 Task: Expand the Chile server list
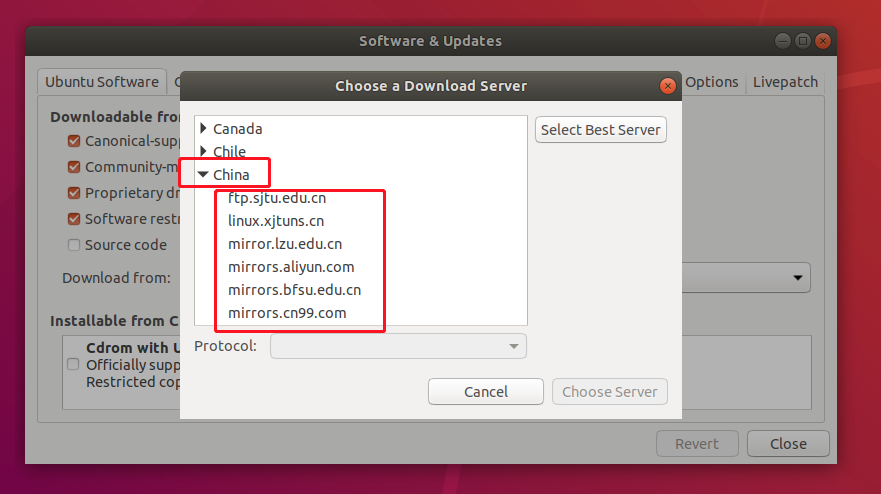[x=203, y=151]
